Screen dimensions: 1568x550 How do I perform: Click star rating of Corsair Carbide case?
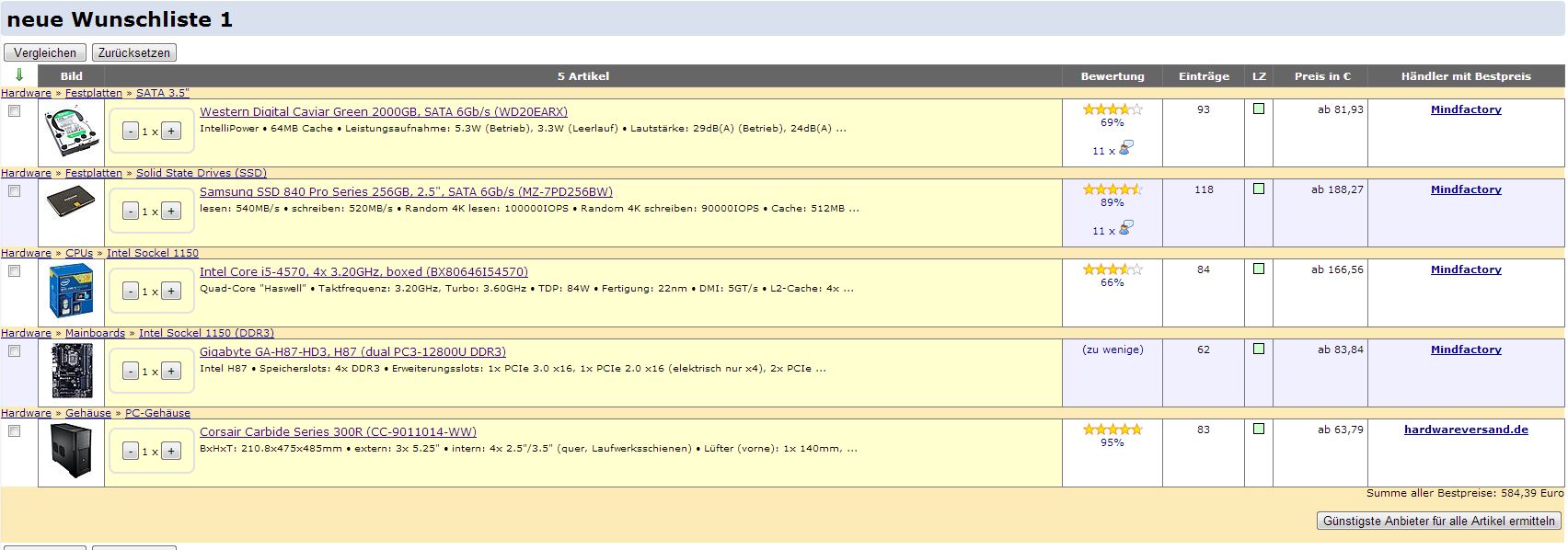coord(1113,430)
